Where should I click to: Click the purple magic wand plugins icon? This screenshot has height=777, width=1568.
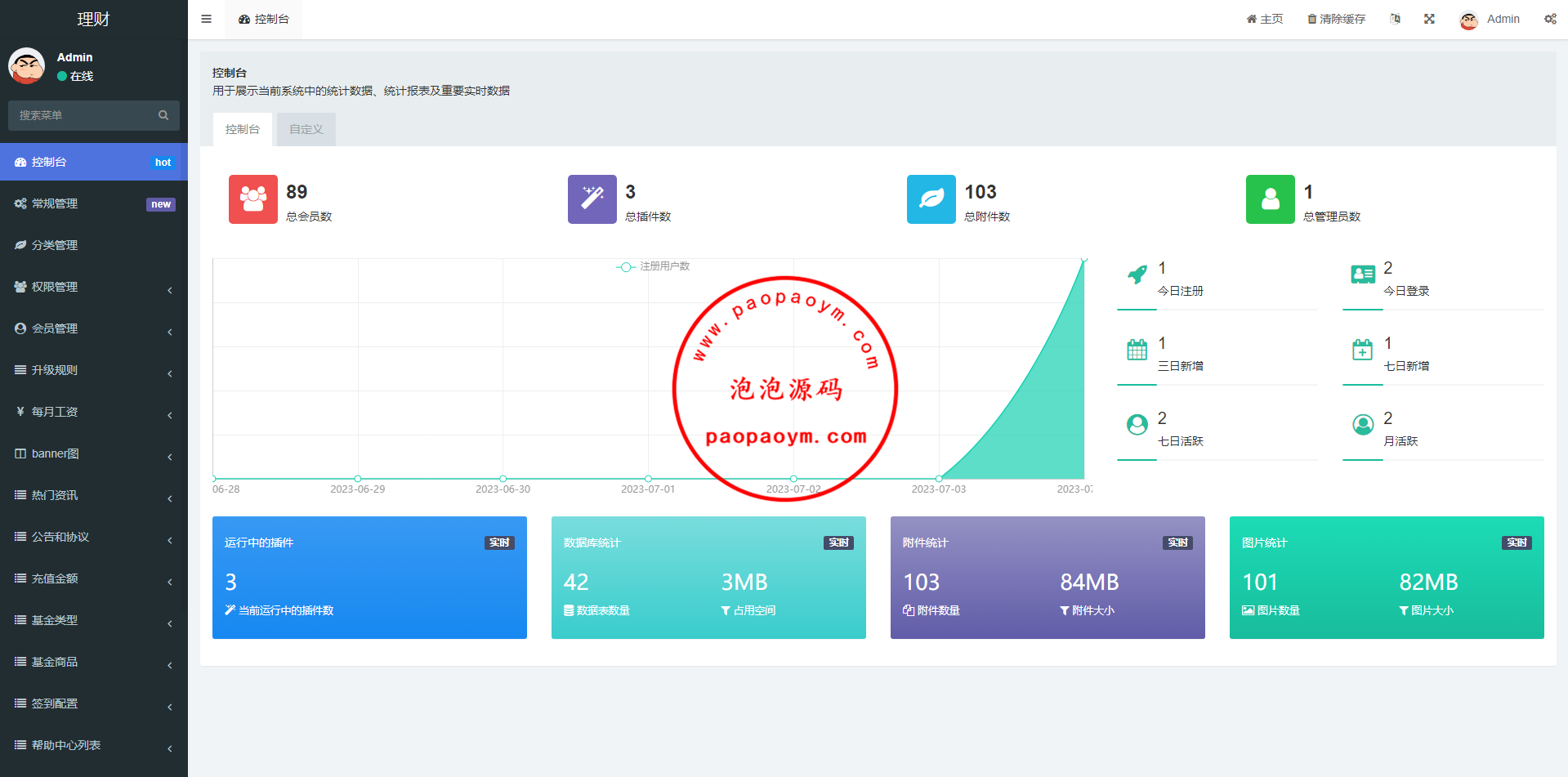coord(592,199)
